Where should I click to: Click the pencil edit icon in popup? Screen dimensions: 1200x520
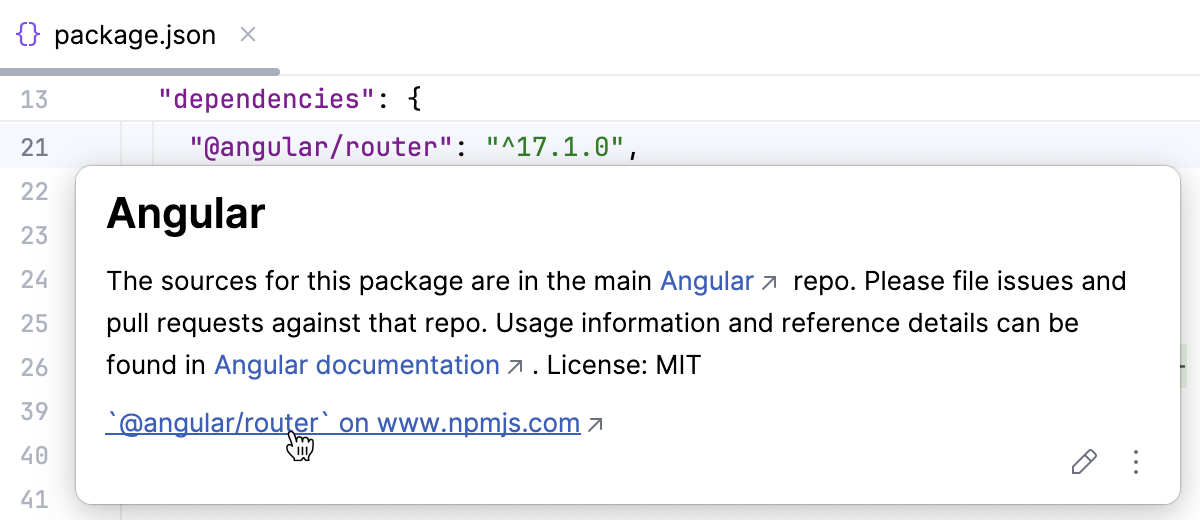[1083, 462]
